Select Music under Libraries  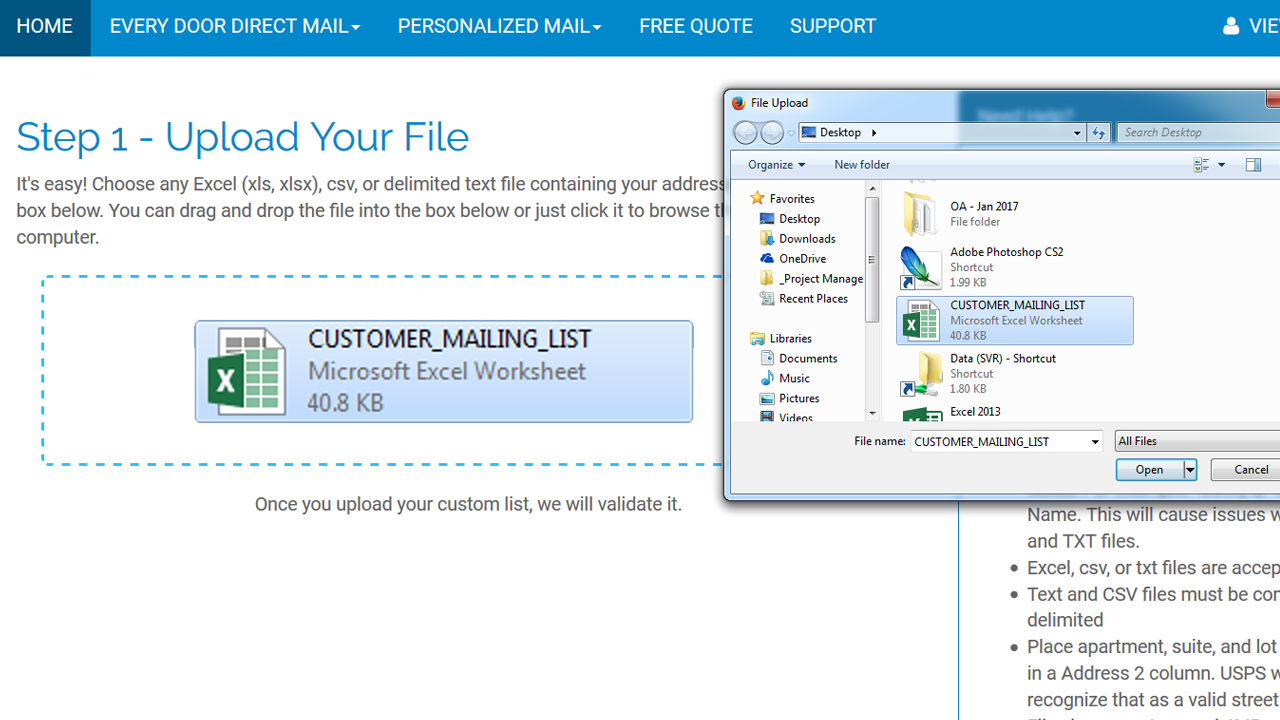[794, 378]
